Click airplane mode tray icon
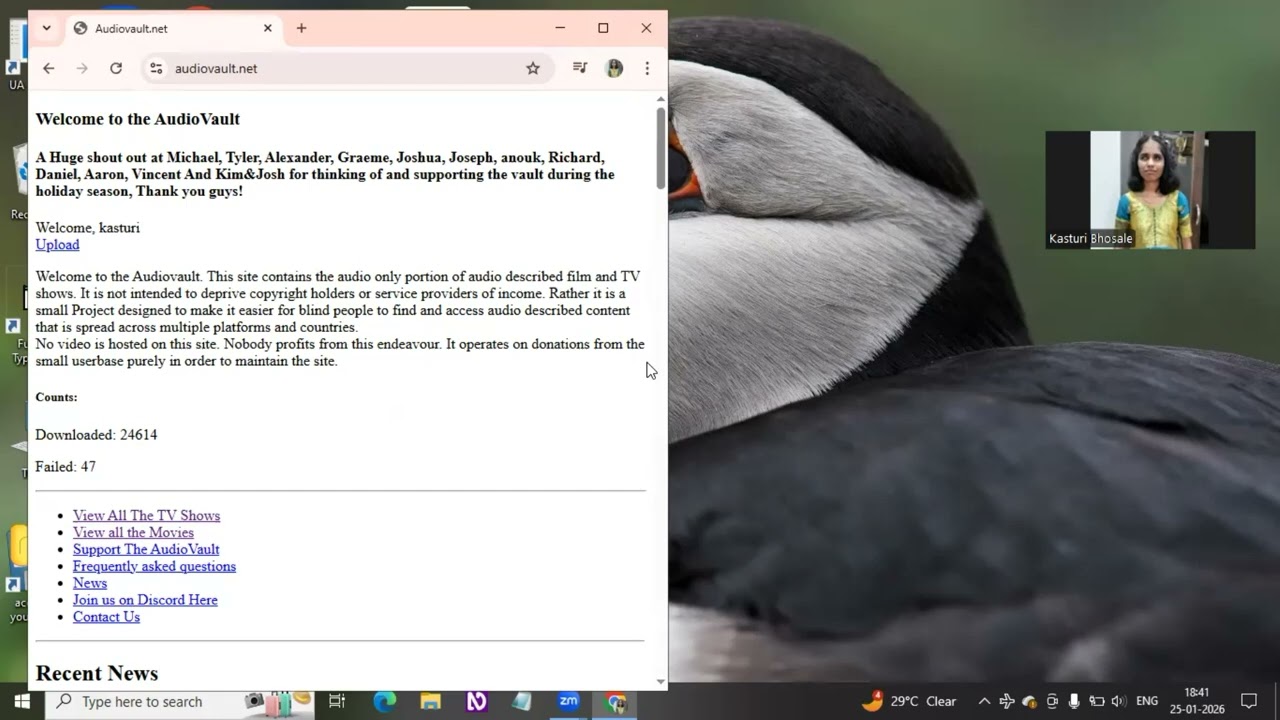Screen dimensions: 1280x720 (x=1007, y=701)
